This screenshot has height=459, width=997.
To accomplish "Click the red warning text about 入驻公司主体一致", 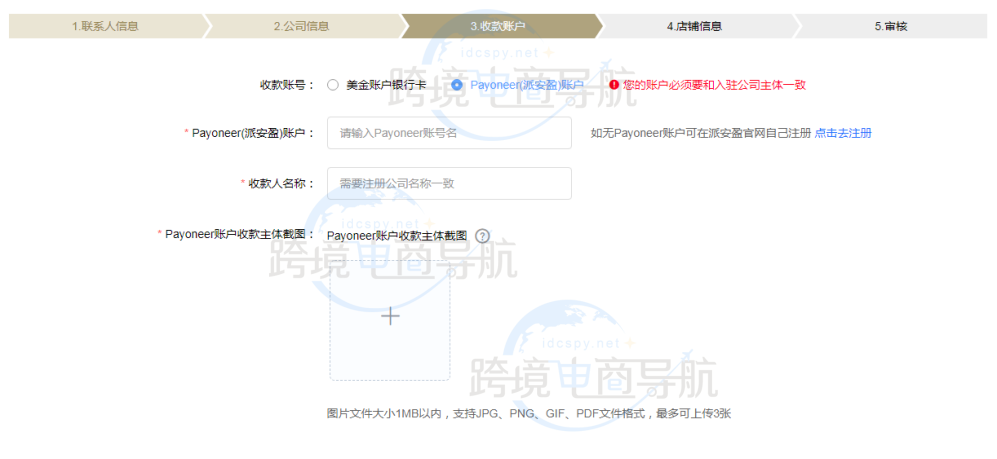I will coord(714,85).
